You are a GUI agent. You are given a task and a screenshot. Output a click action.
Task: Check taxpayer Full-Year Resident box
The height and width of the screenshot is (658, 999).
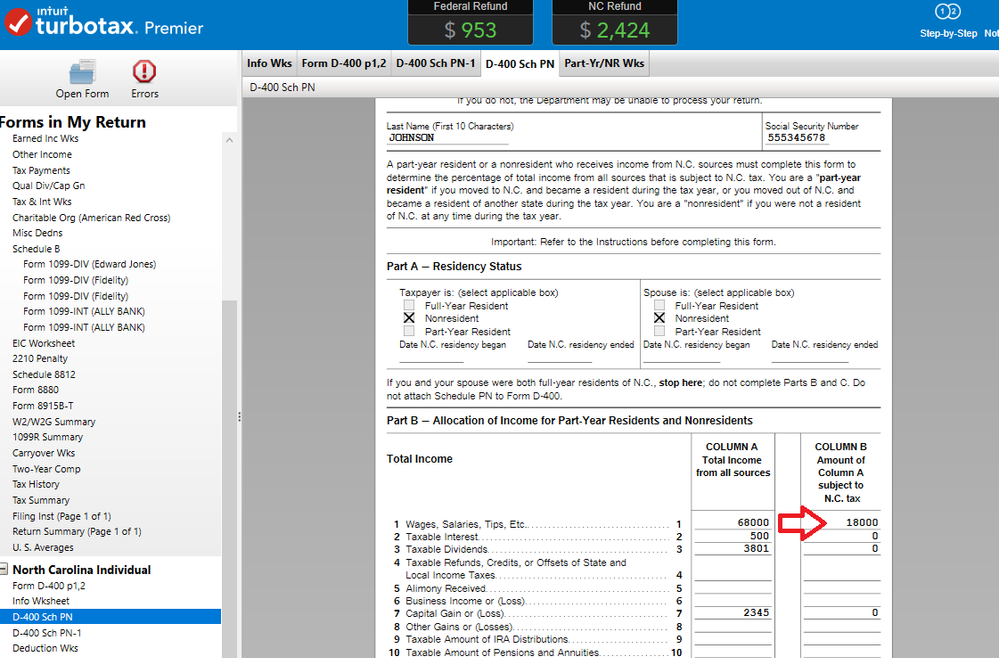[408, 306]
